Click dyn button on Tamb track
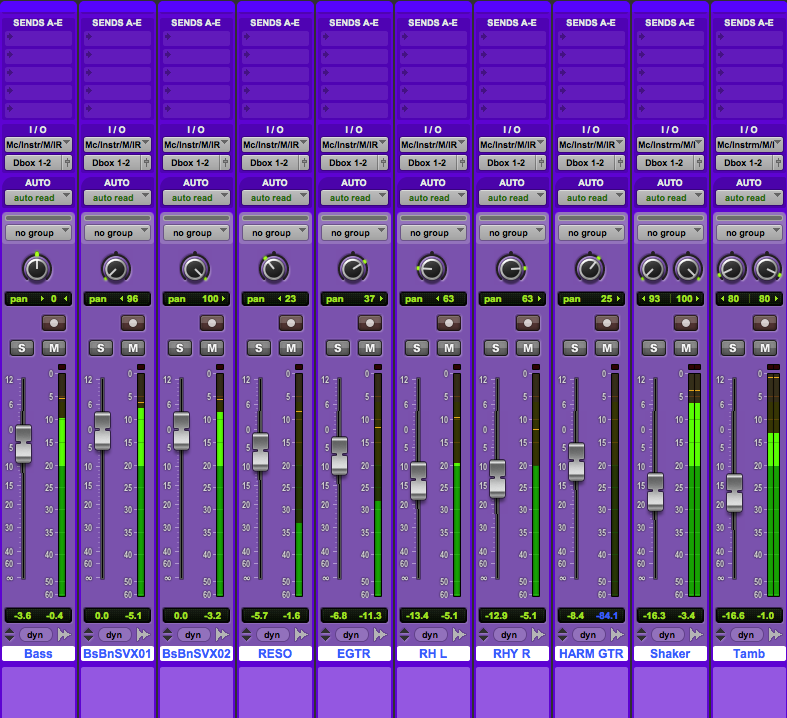 (x=746, y=635)
